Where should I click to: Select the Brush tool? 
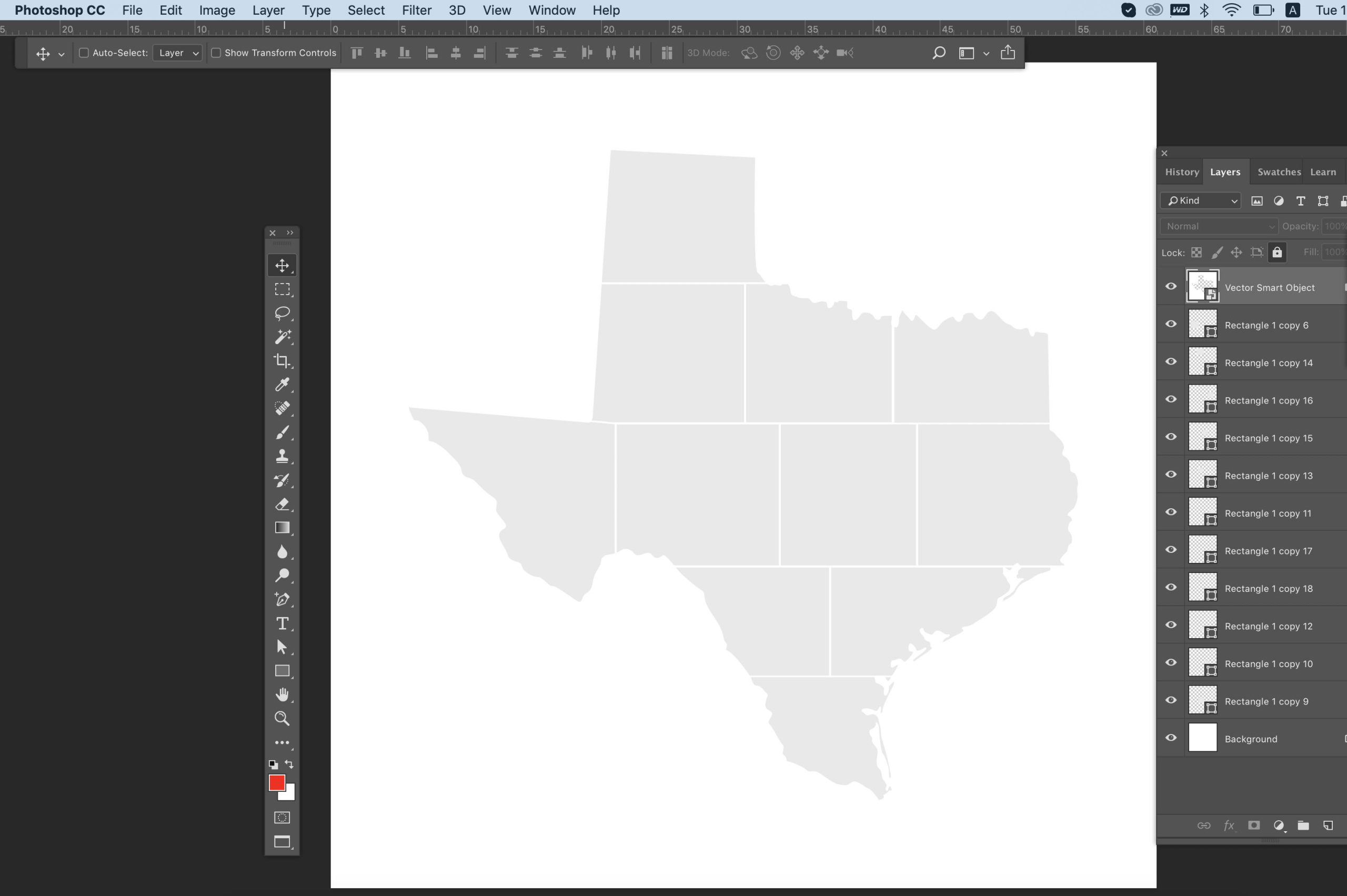[x=282, y=432]
